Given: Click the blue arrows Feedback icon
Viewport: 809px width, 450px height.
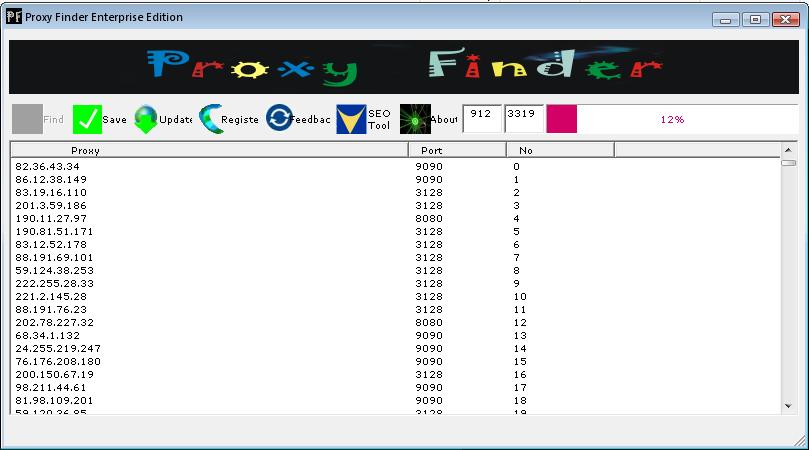Looking at the screenshot, I should (x=279, y=118).
